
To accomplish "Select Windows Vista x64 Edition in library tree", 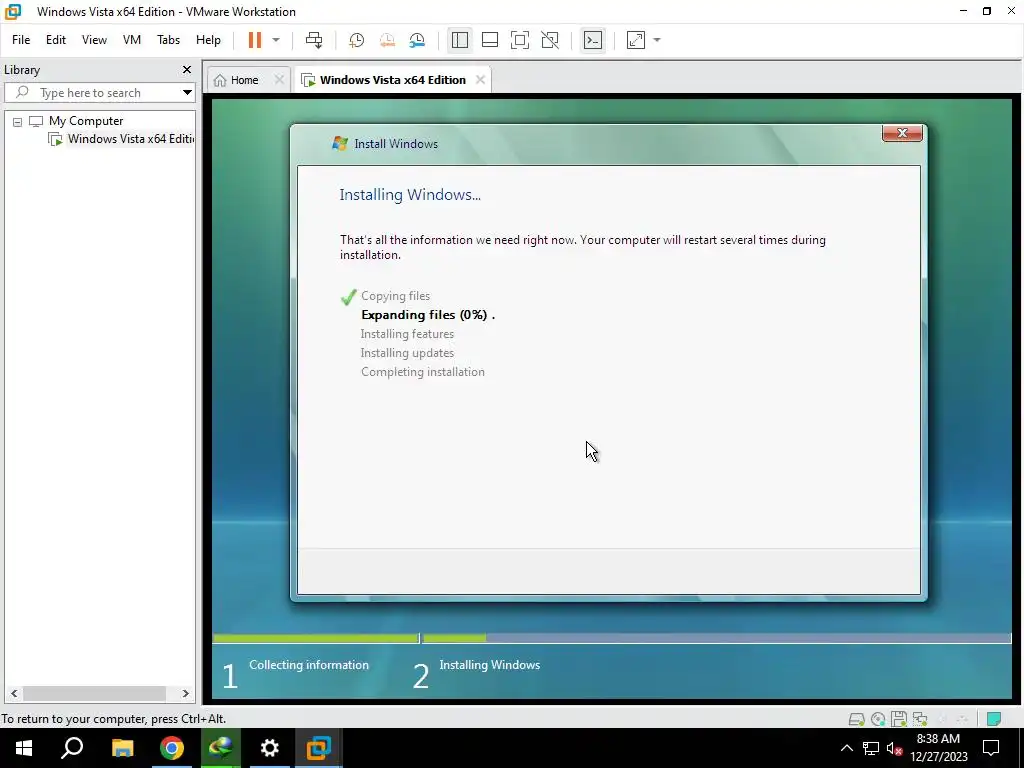I will [x=131, y=138].
